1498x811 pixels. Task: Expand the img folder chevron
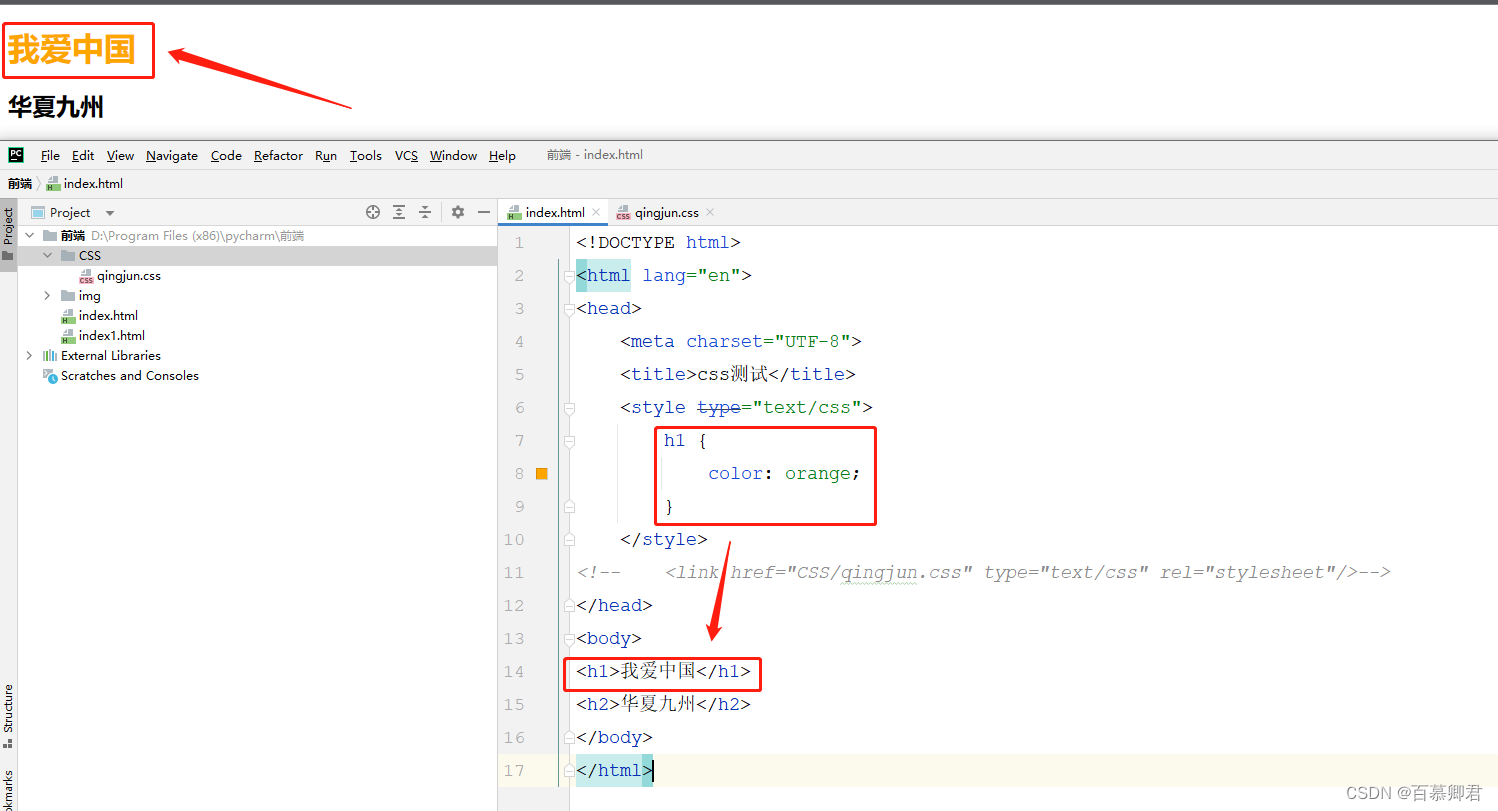click(x=47, y=296)
